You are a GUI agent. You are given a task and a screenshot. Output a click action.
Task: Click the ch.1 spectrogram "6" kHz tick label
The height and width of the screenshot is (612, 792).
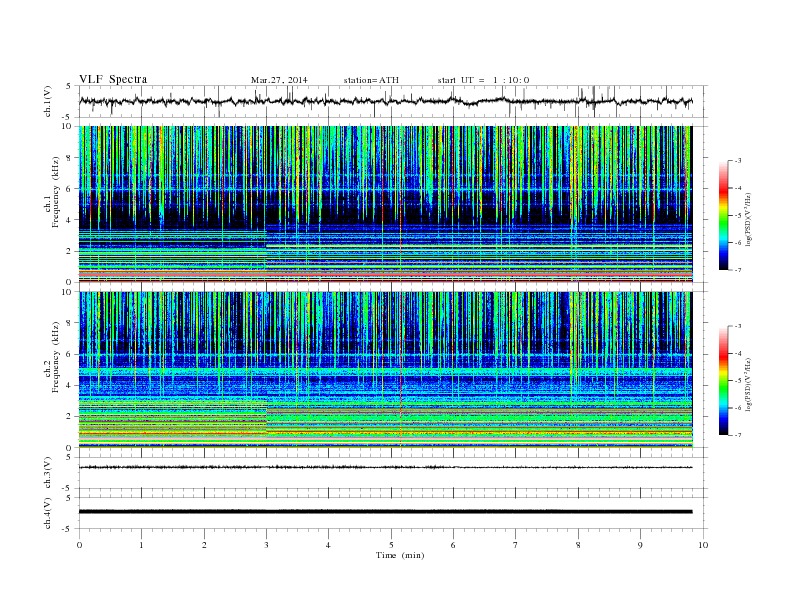(69, 189)
